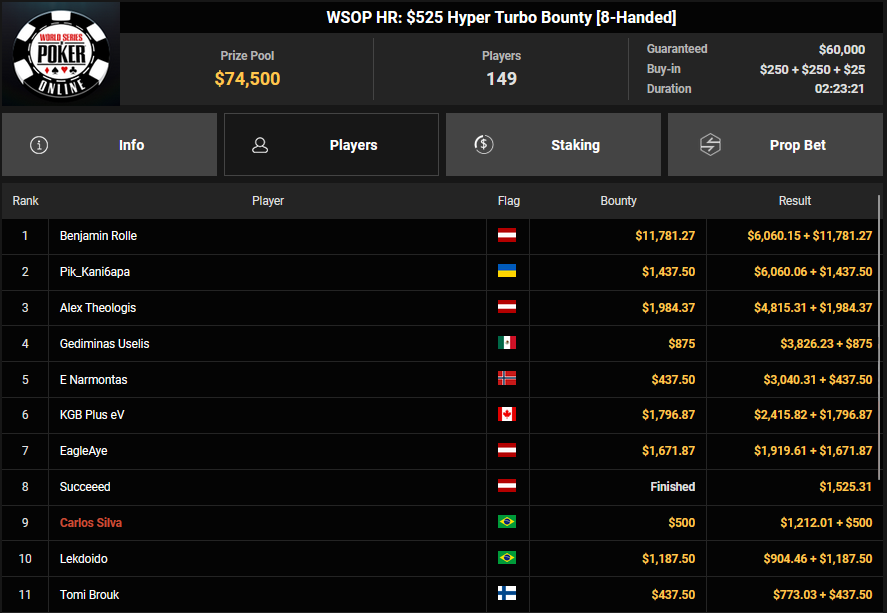The image size is (887, 613).
Task: Click the Result column header
Action: pos(795,201)
